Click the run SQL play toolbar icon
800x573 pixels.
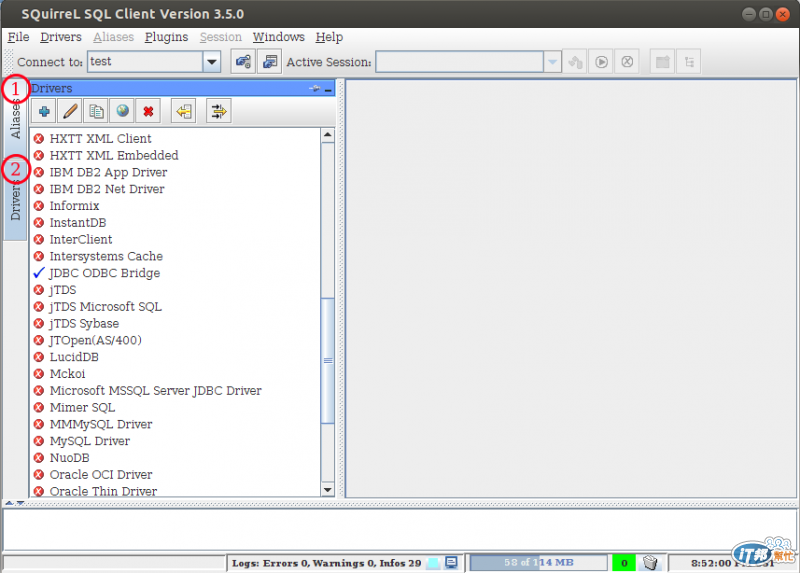point(601,62)
